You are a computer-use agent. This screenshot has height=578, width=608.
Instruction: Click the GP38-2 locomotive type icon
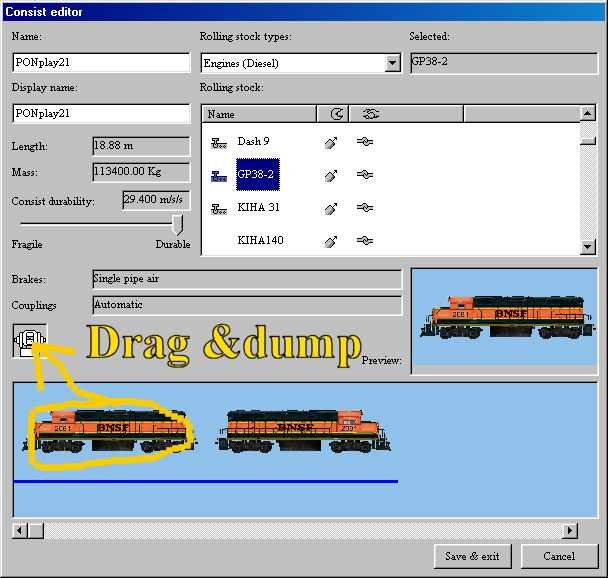[219, 176]
